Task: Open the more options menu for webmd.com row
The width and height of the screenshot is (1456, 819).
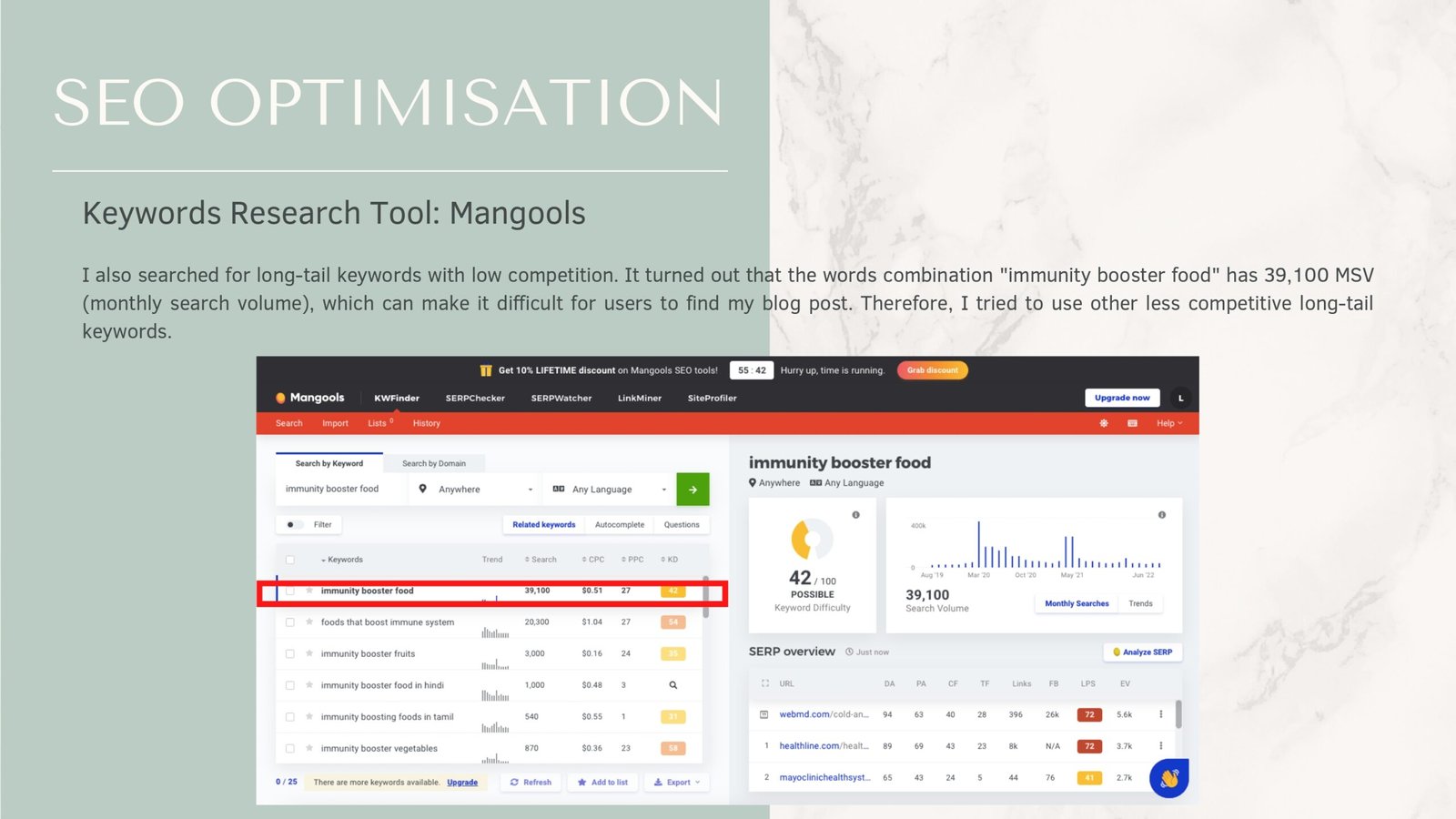Action: pos(1160,714)
